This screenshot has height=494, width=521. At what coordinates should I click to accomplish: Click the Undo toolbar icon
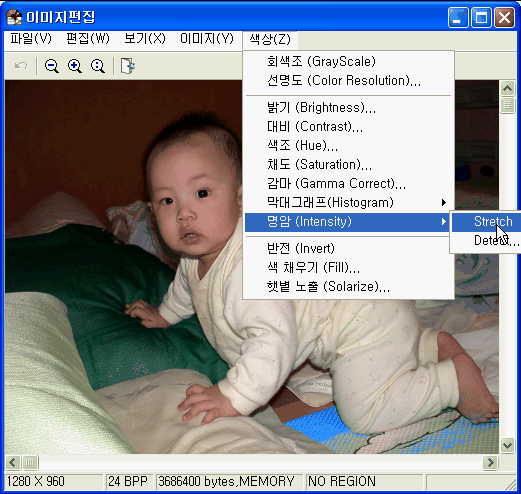21,66
